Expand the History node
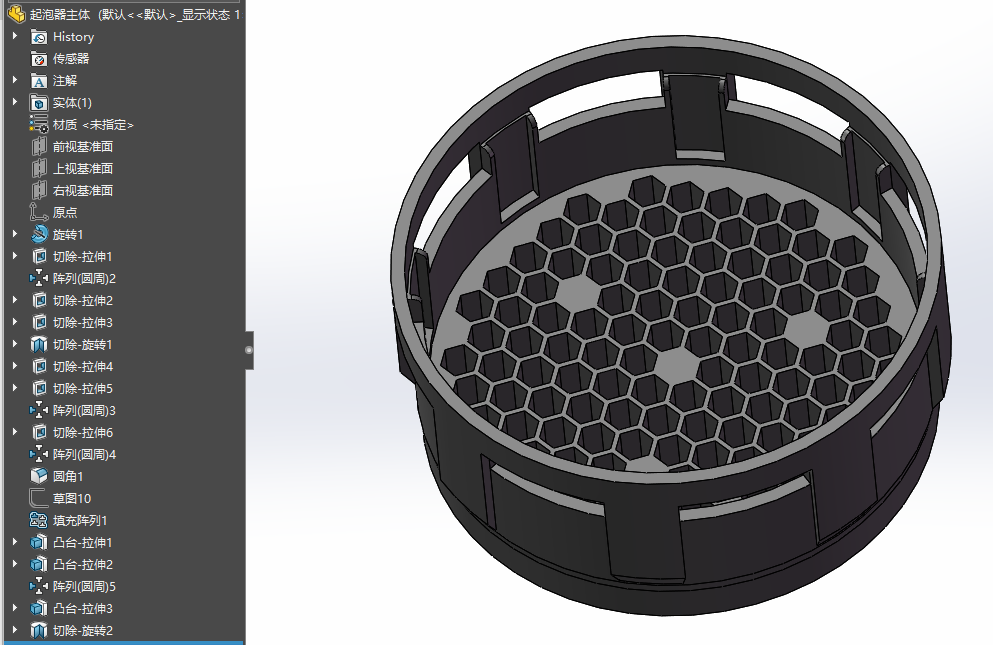Screen dimensions: 993x645 tap(15, 36)
